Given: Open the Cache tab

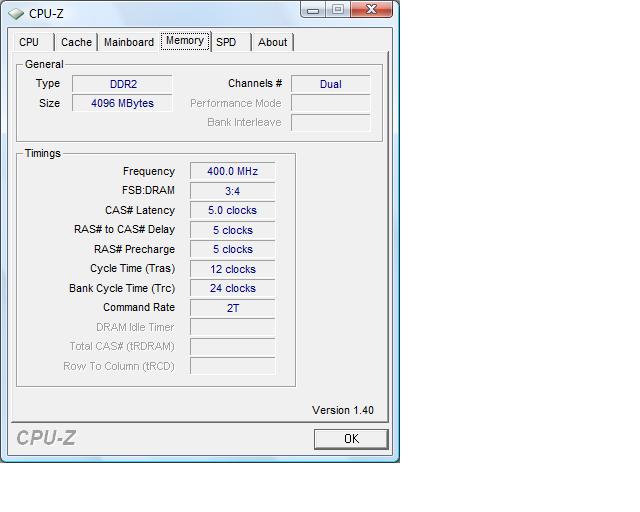Looking at the screenshot, I should point(76,42).
